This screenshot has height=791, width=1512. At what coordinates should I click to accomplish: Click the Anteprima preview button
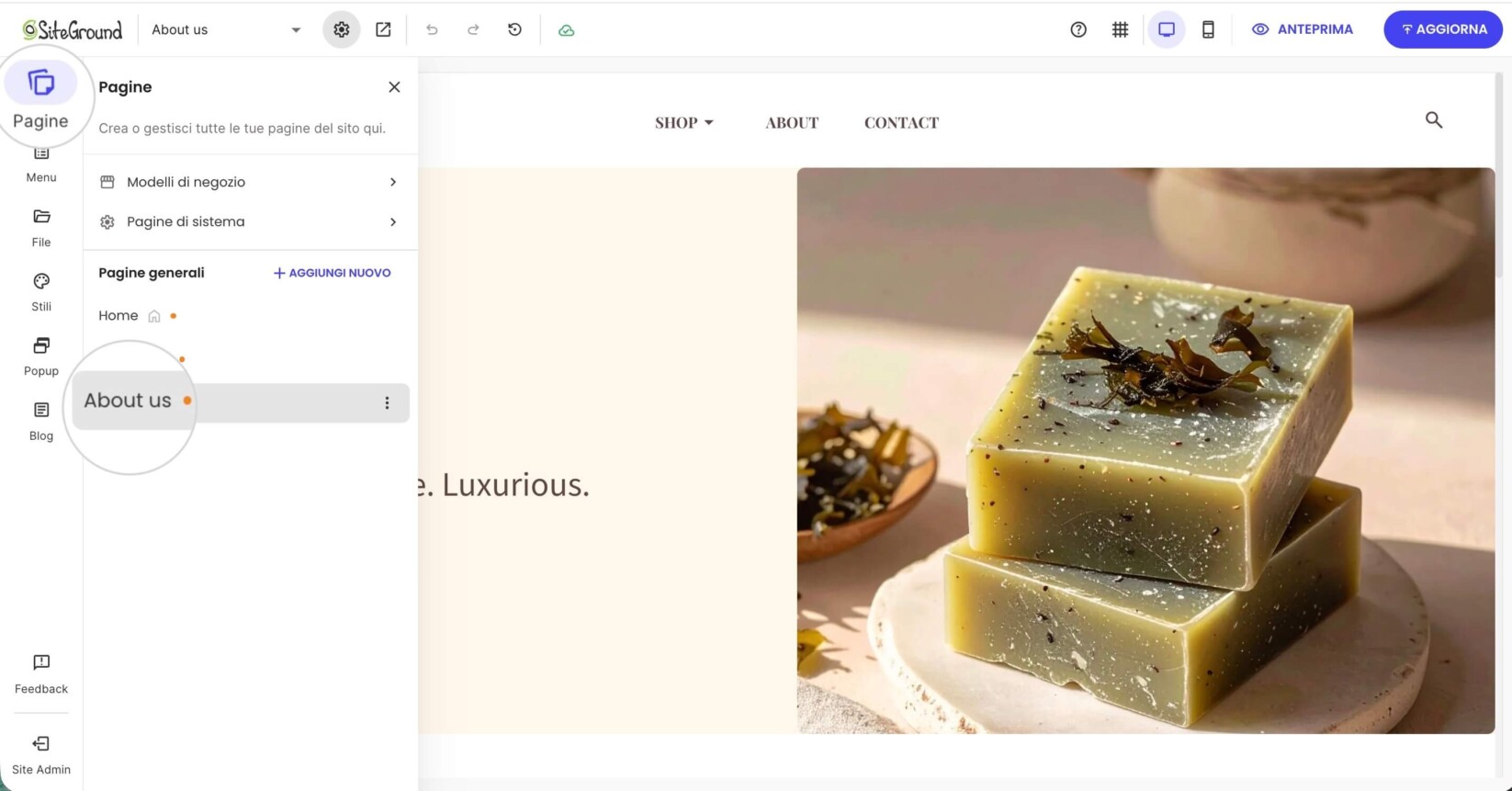tap(1303, 29)
